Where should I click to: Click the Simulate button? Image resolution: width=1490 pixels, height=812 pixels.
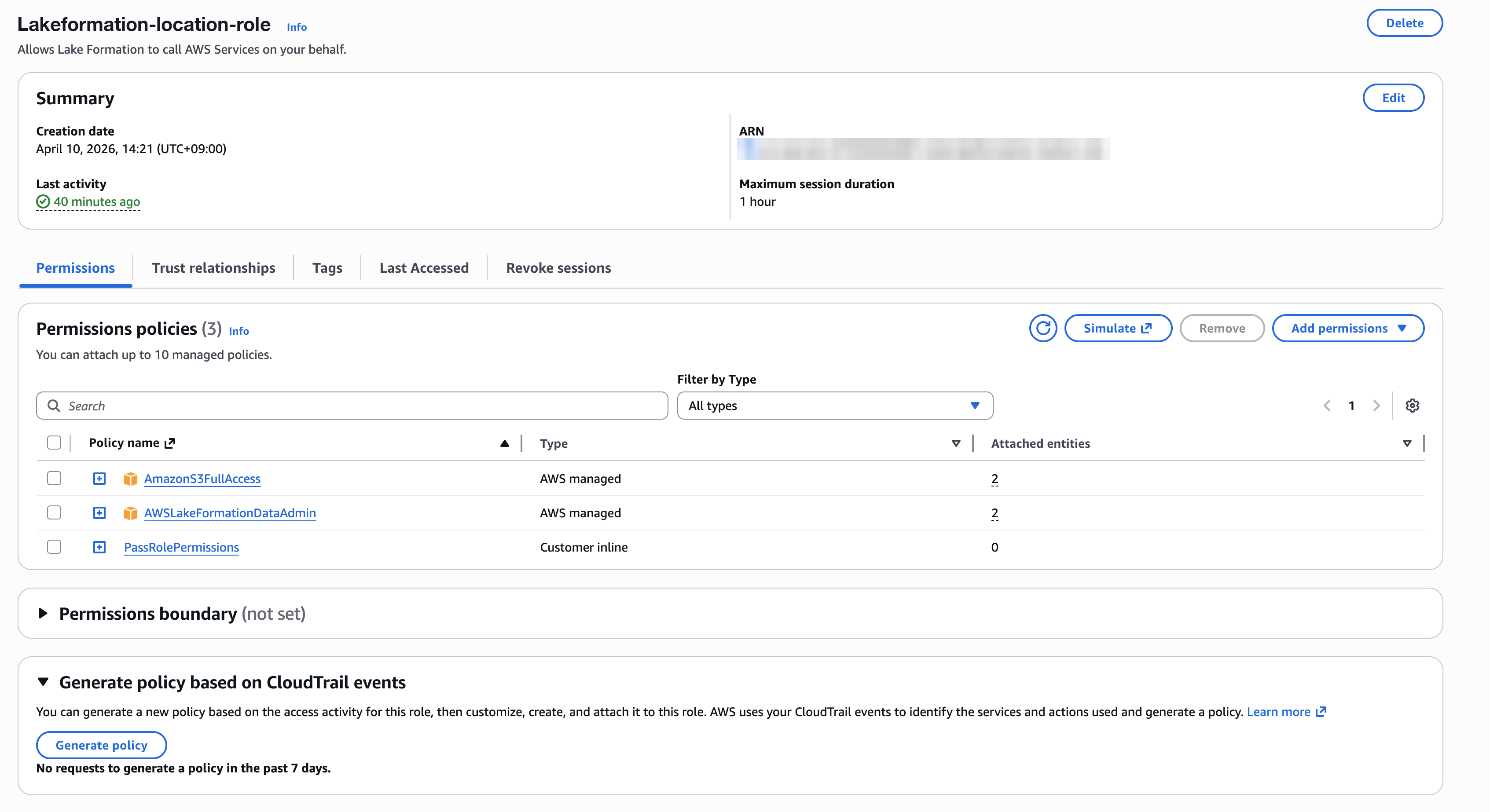click(1118, 329)
